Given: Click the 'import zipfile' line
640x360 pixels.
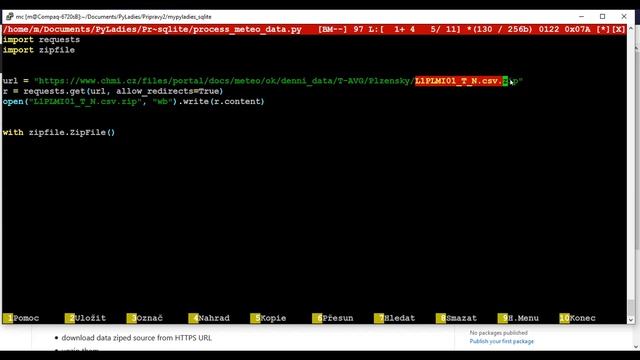Looking at the screenshot, I should tap(39, 50).
